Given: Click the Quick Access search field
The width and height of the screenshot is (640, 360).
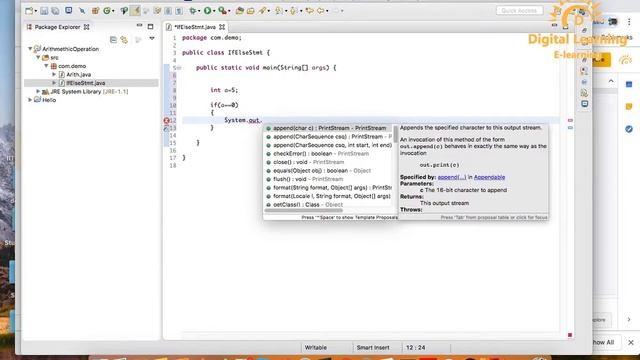Looking at the screenshot, I should click(x=519, y=11).
